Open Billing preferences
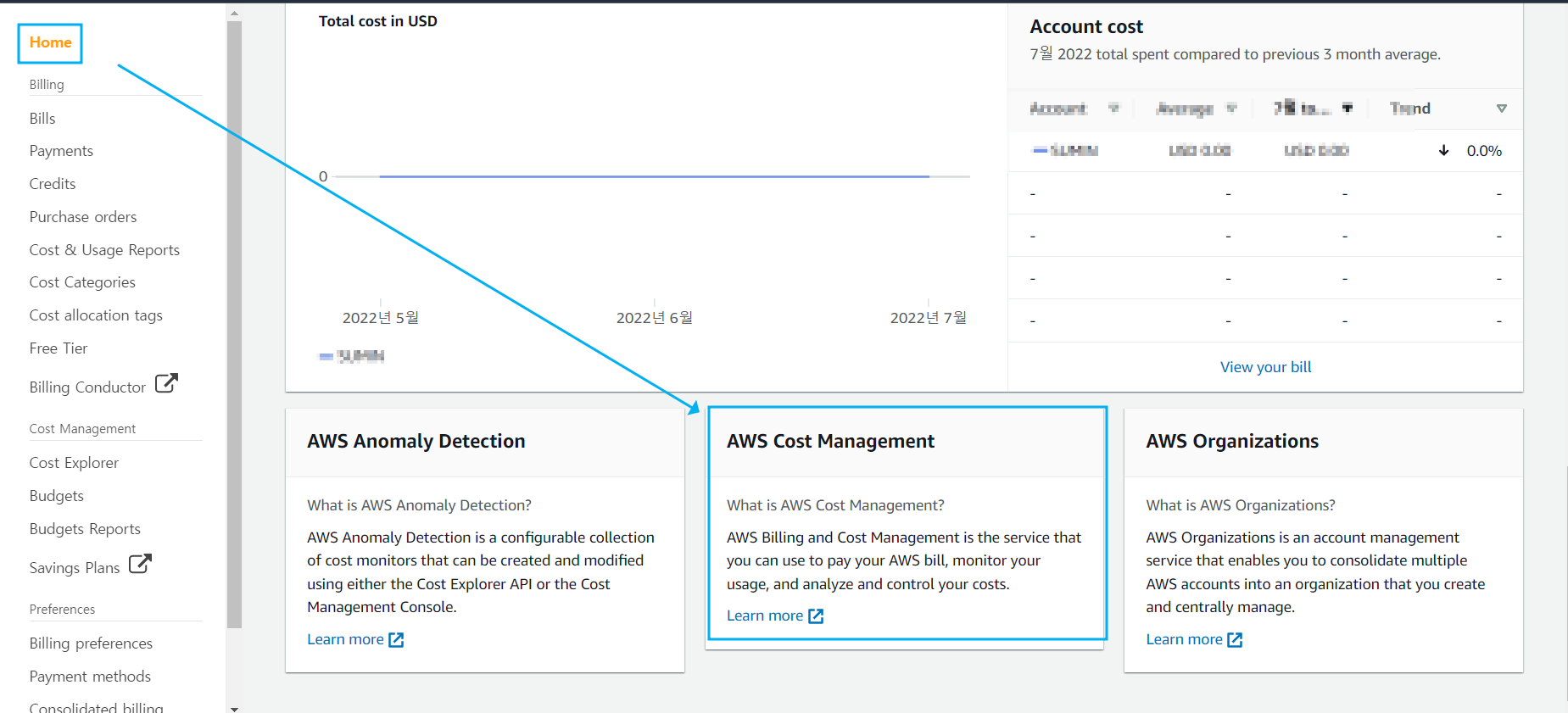 (x=91, y=643)
